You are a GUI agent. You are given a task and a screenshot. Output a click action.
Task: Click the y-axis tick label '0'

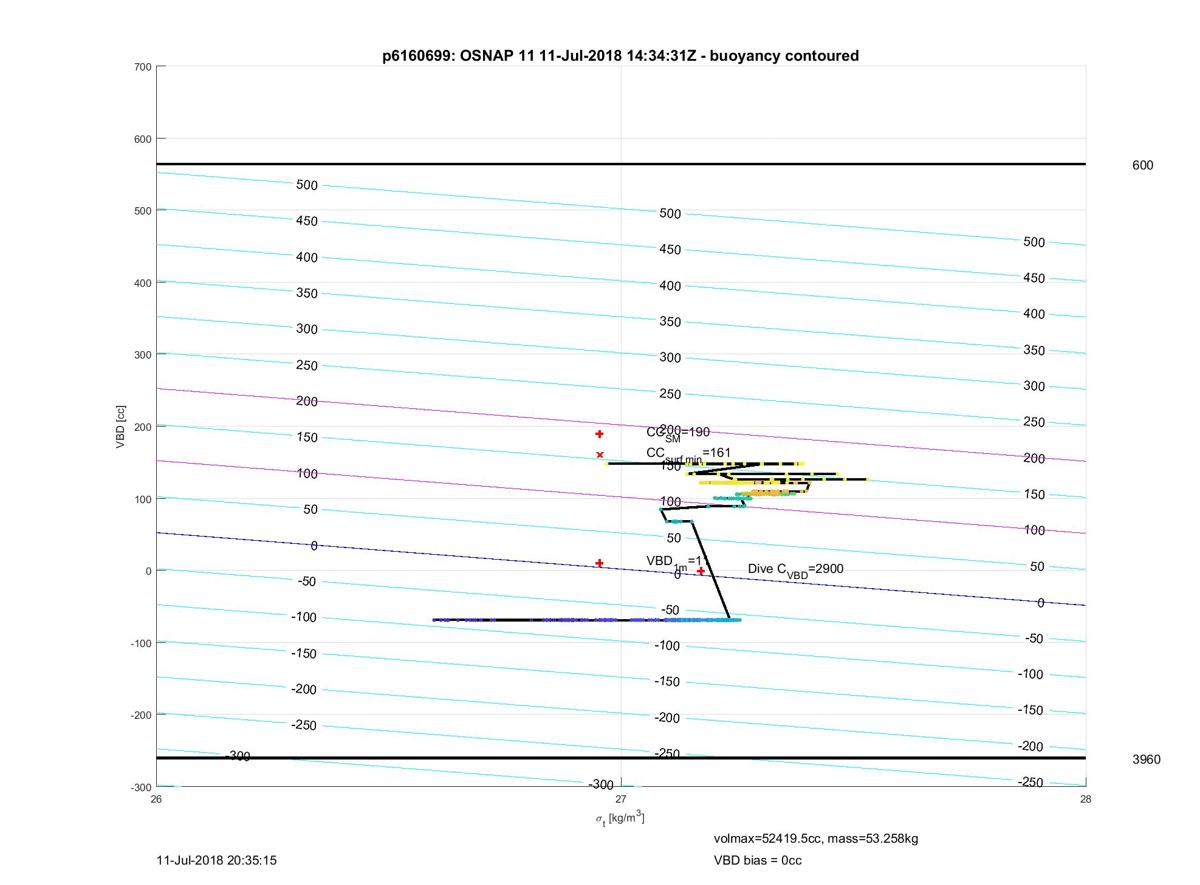(148, 571)
